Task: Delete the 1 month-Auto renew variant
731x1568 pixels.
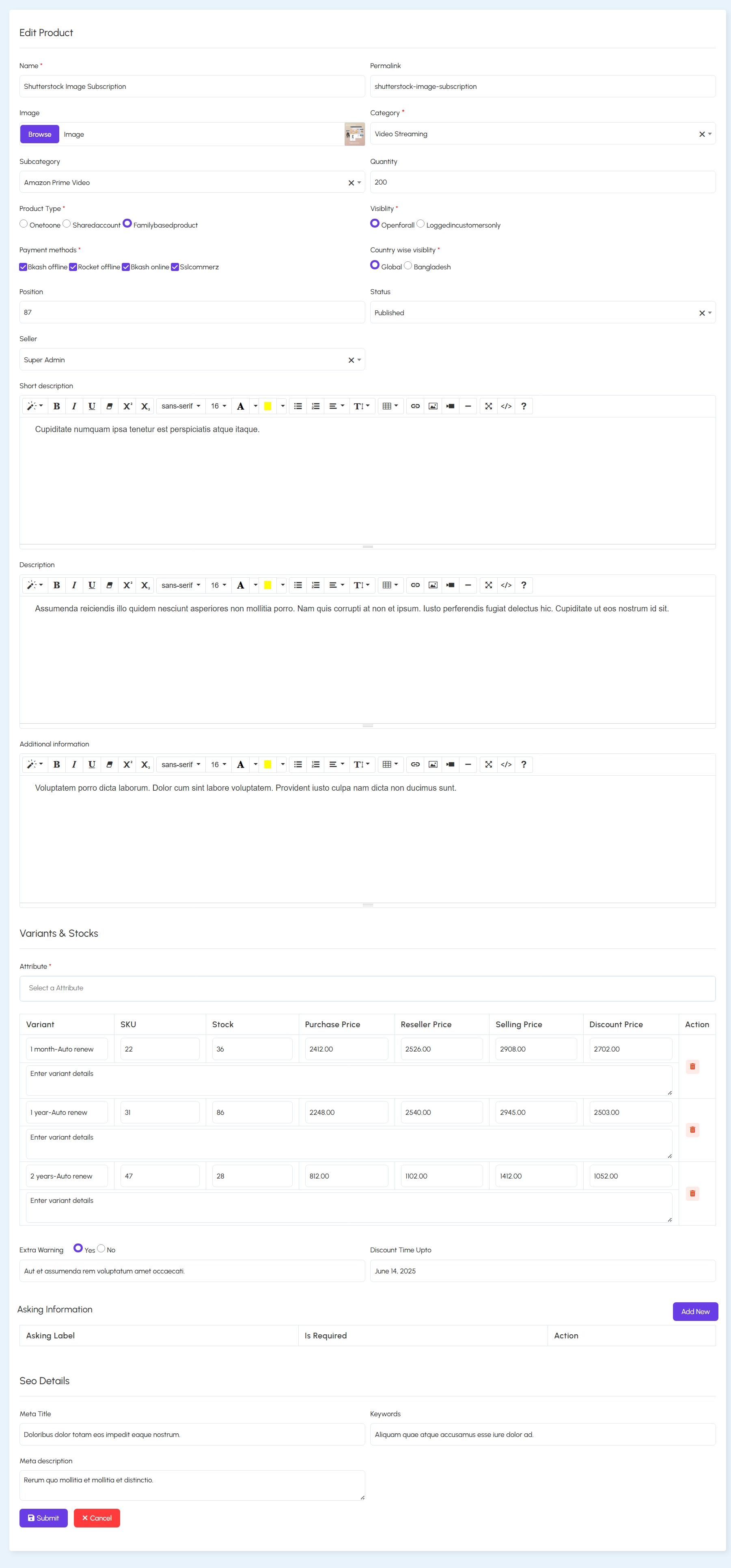Action: (692, 1067)
